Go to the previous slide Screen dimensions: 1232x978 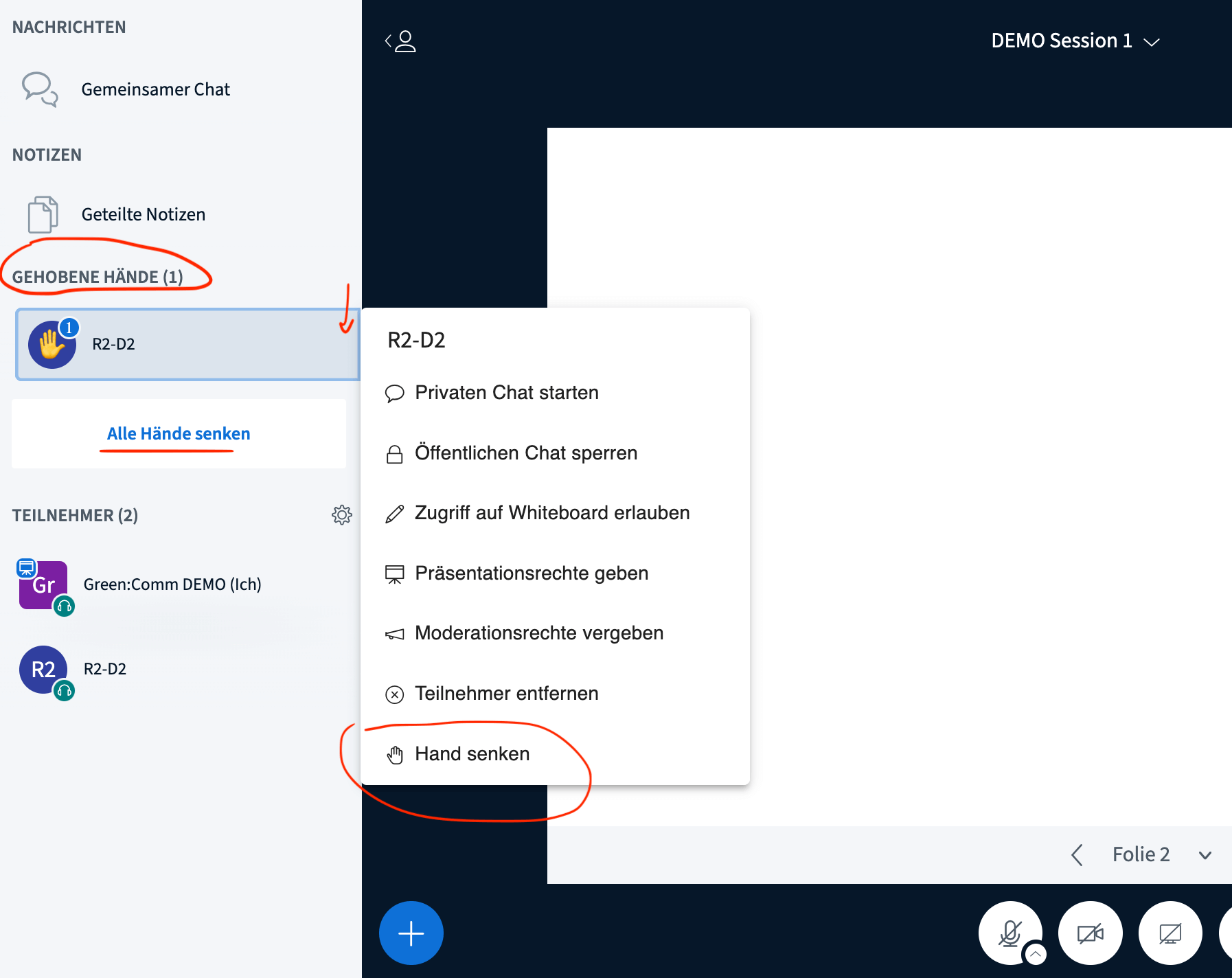(1077, 854)
